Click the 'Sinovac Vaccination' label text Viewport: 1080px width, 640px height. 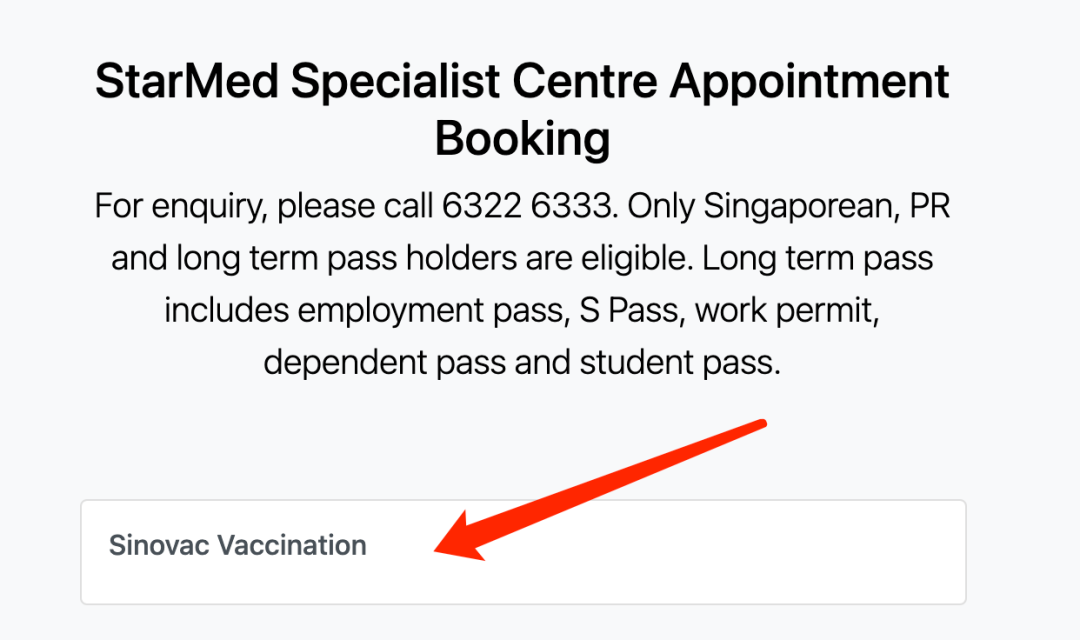(x=238, y=546)
